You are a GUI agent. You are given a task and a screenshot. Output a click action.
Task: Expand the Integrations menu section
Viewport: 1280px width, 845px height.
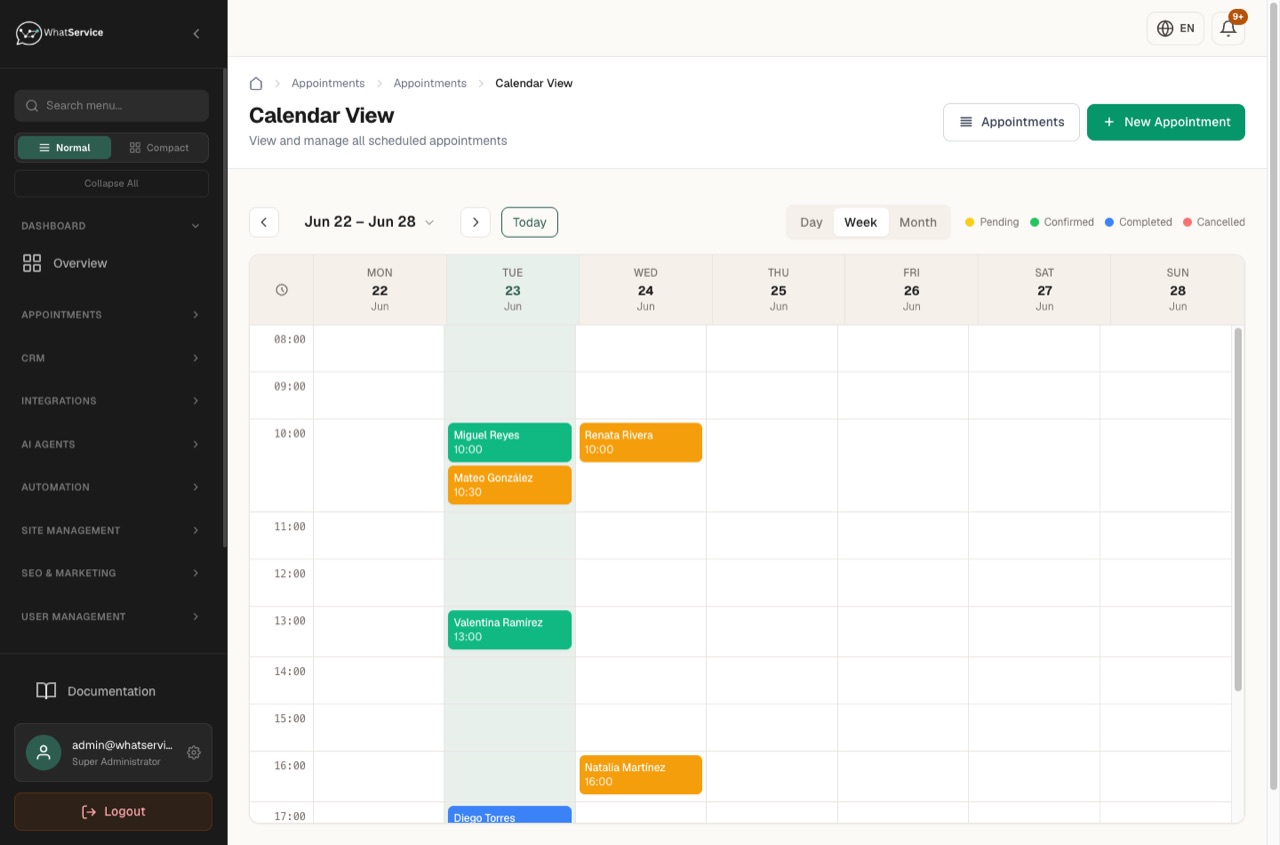pyautogui.click(x=111, y=401)
